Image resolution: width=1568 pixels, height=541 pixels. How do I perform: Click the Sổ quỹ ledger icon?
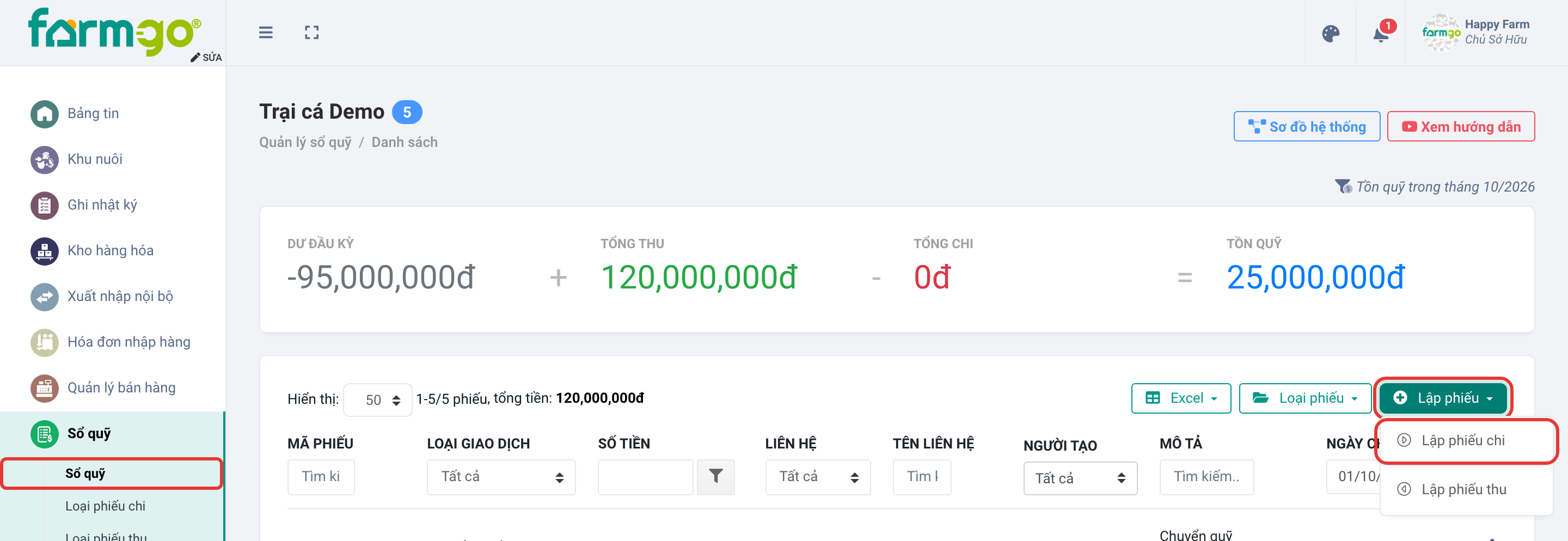coord(45,433)
